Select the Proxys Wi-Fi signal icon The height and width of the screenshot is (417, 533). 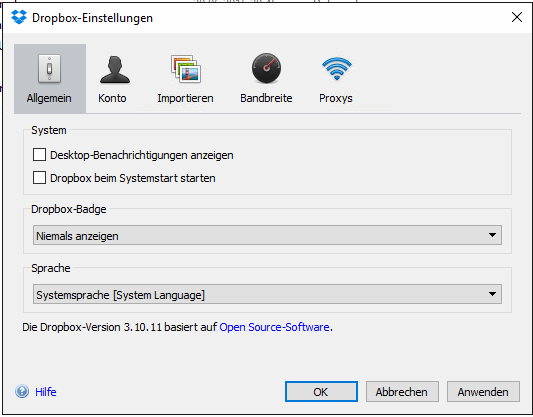click(337, 68)
